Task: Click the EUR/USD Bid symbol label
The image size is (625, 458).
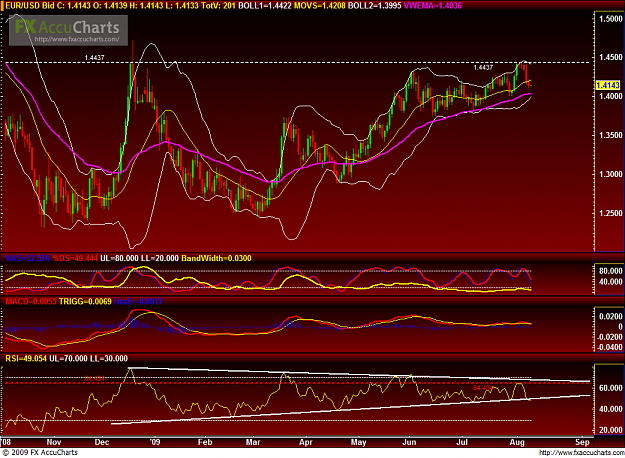Action: click(31, 6)
